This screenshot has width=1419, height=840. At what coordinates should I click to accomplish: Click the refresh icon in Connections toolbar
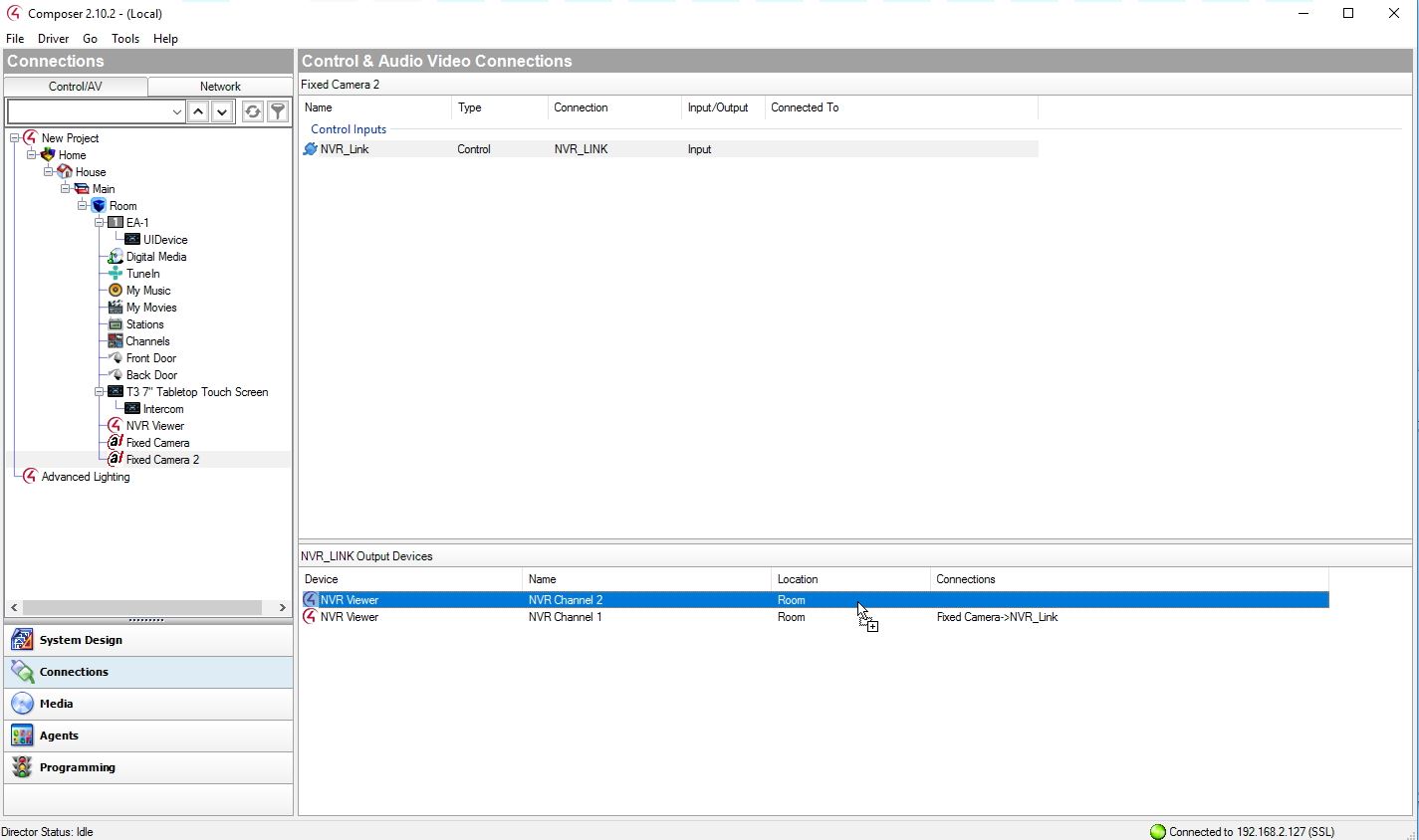[x=253, y=111]
